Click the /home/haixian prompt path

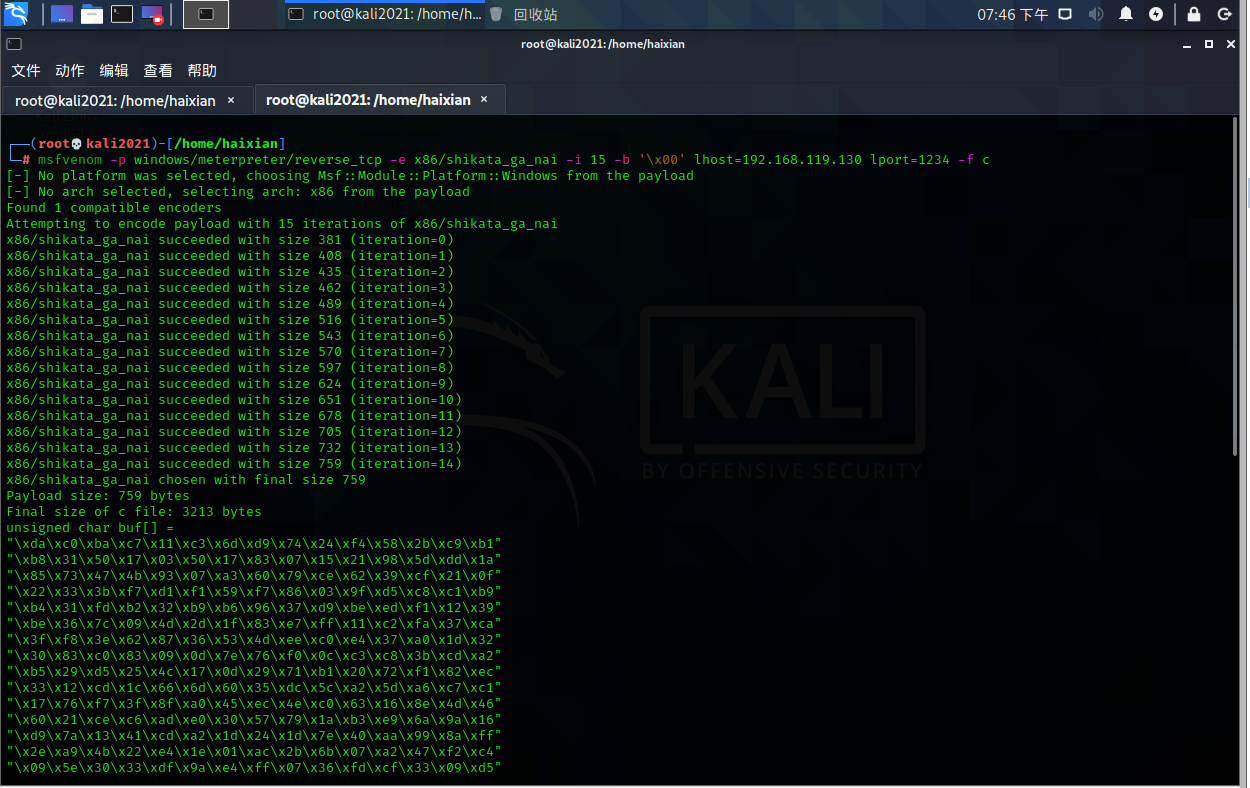tap(226, 143)
